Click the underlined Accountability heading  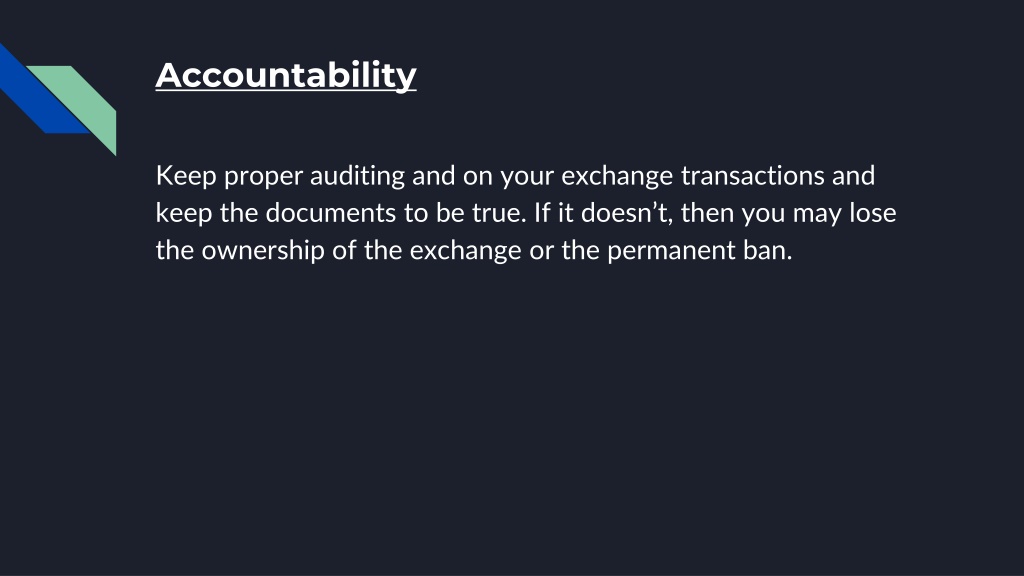286,76
